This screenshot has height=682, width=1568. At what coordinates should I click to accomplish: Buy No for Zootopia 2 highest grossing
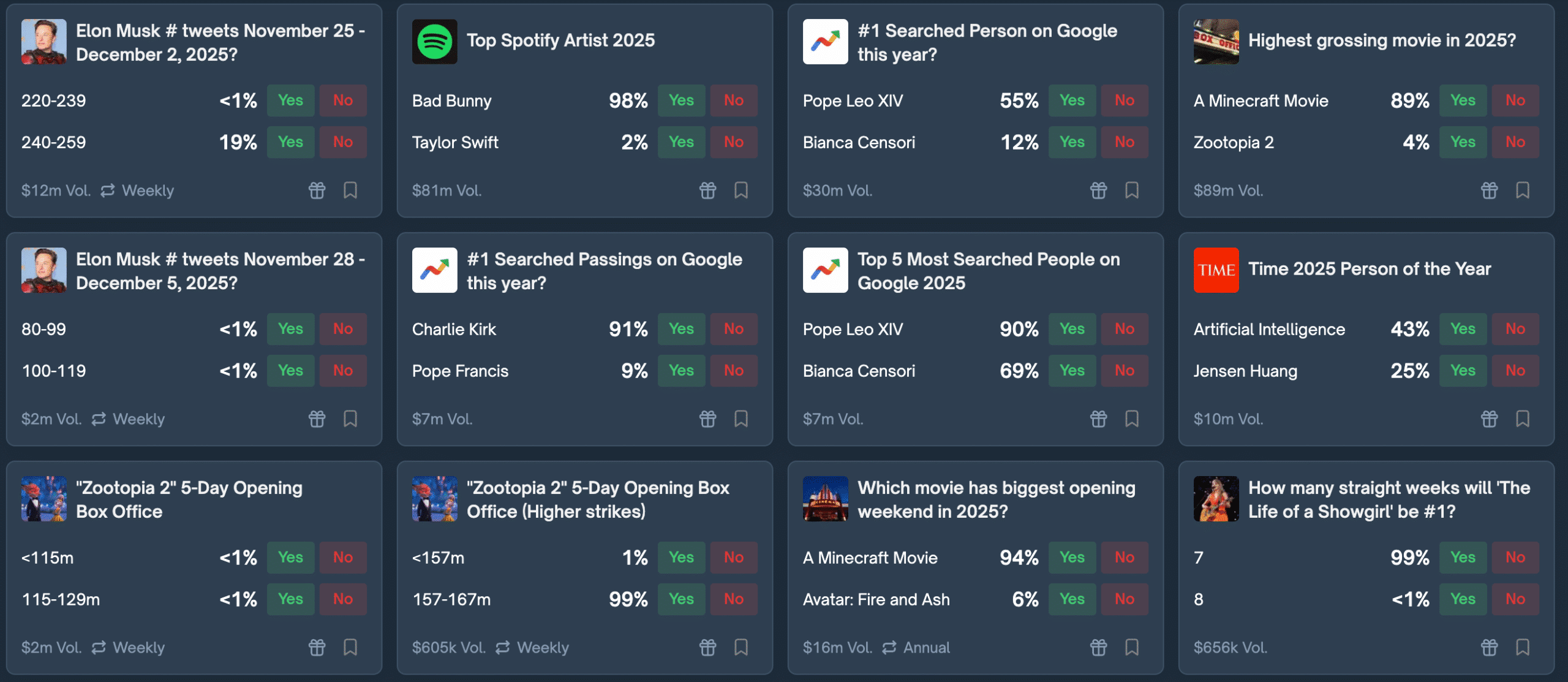(1515, 142)
